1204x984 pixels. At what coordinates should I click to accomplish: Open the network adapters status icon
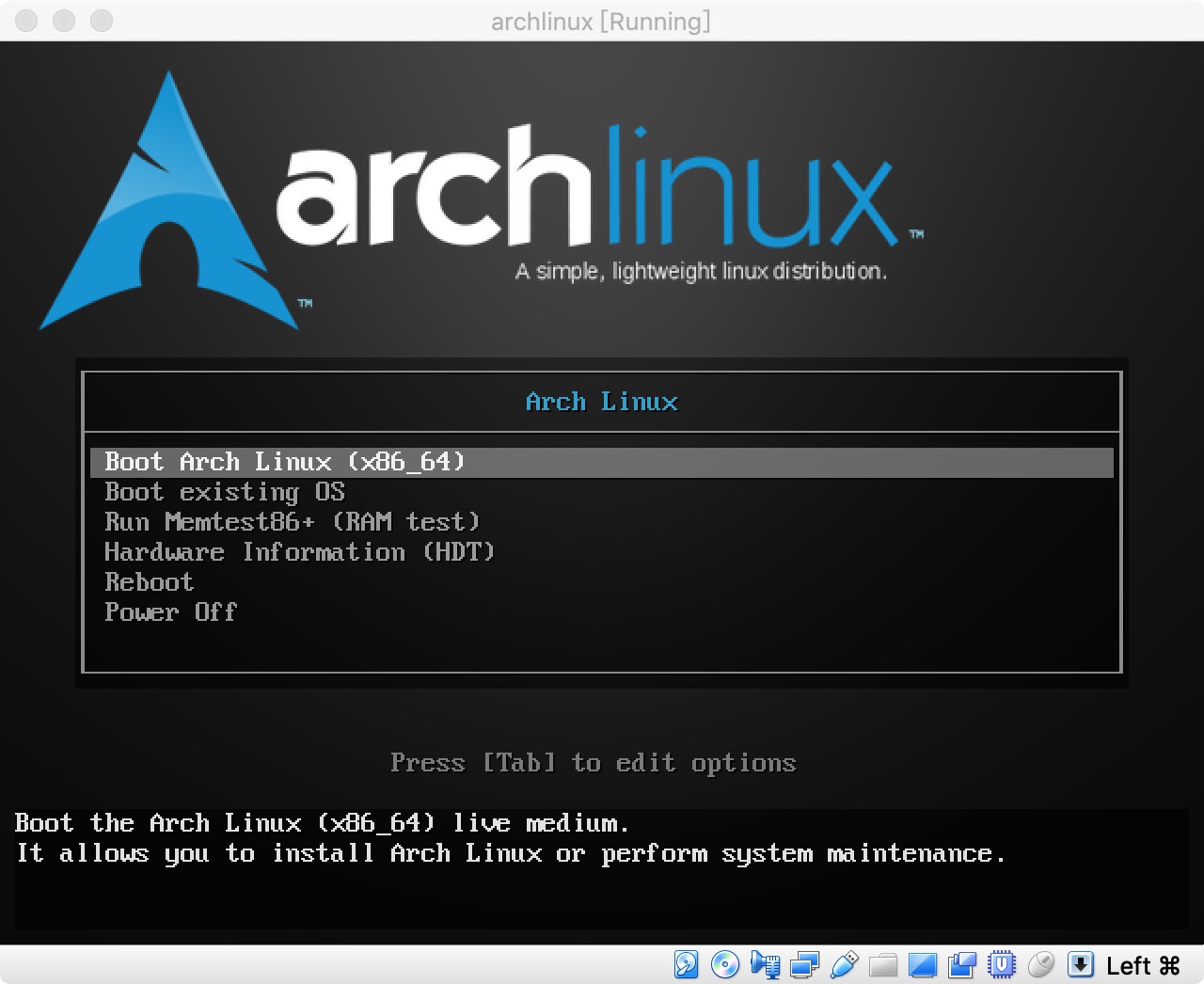coord(804,964)
